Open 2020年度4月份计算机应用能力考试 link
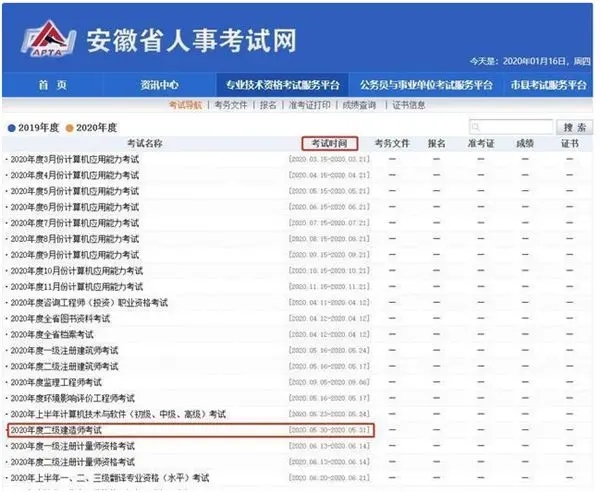Screen dimensions: 600x492 pos(75,175)
